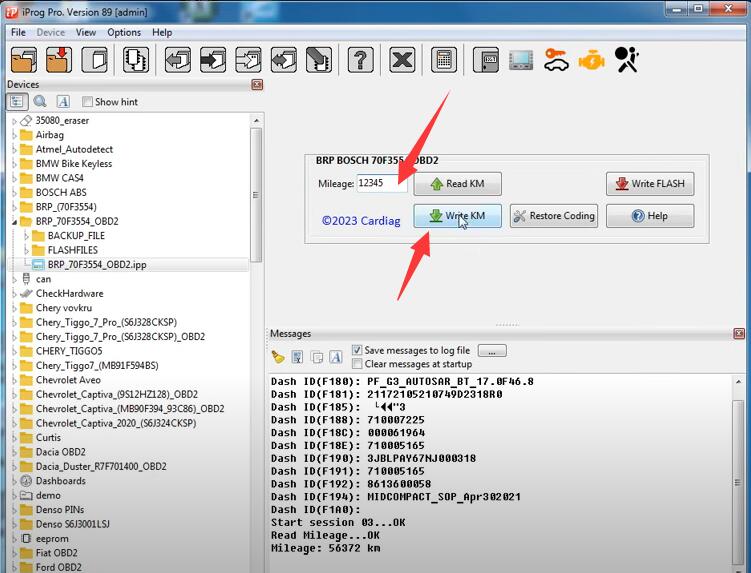Click the Messages scrollbar up arrow
The height and width of the screenshot is (573, 751).
[738, 382]
